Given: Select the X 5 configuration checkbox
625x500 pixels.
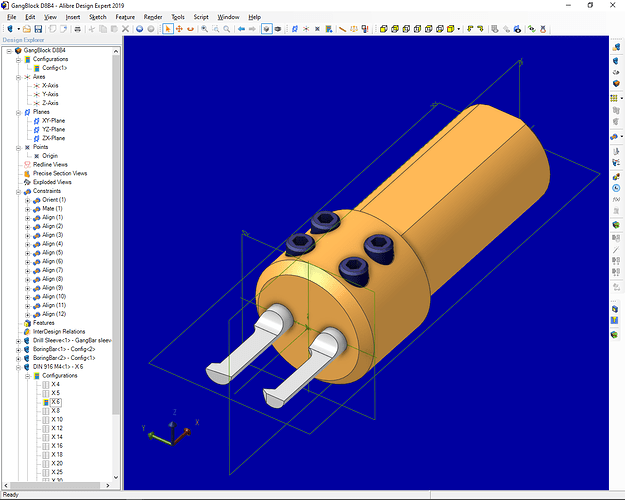Looking at the screenshot, I should 46,393.
